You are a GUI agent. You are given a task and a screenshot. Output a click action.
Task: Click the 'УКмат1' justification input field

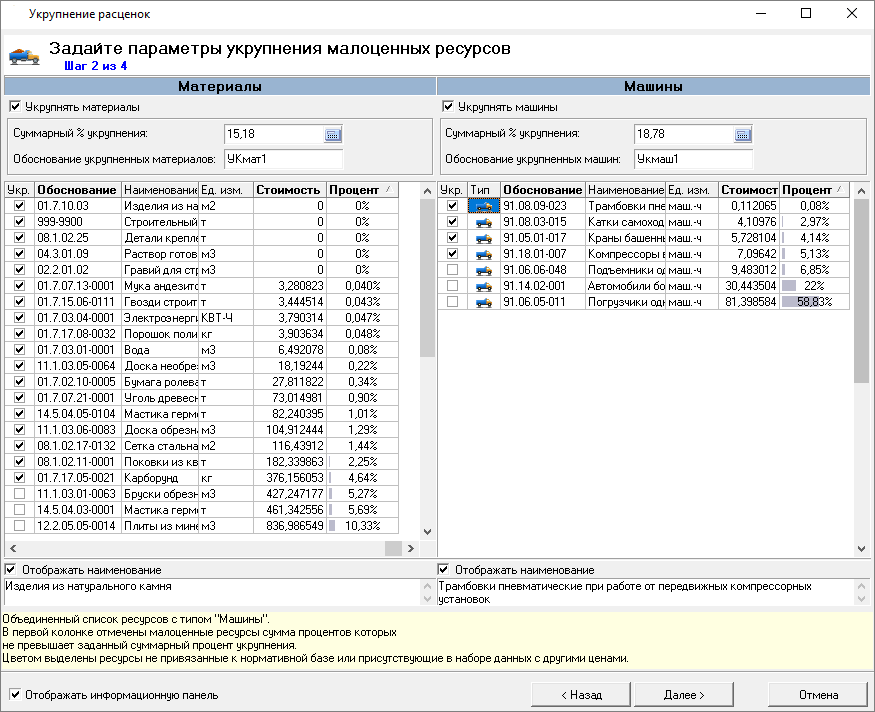[283, 159]
